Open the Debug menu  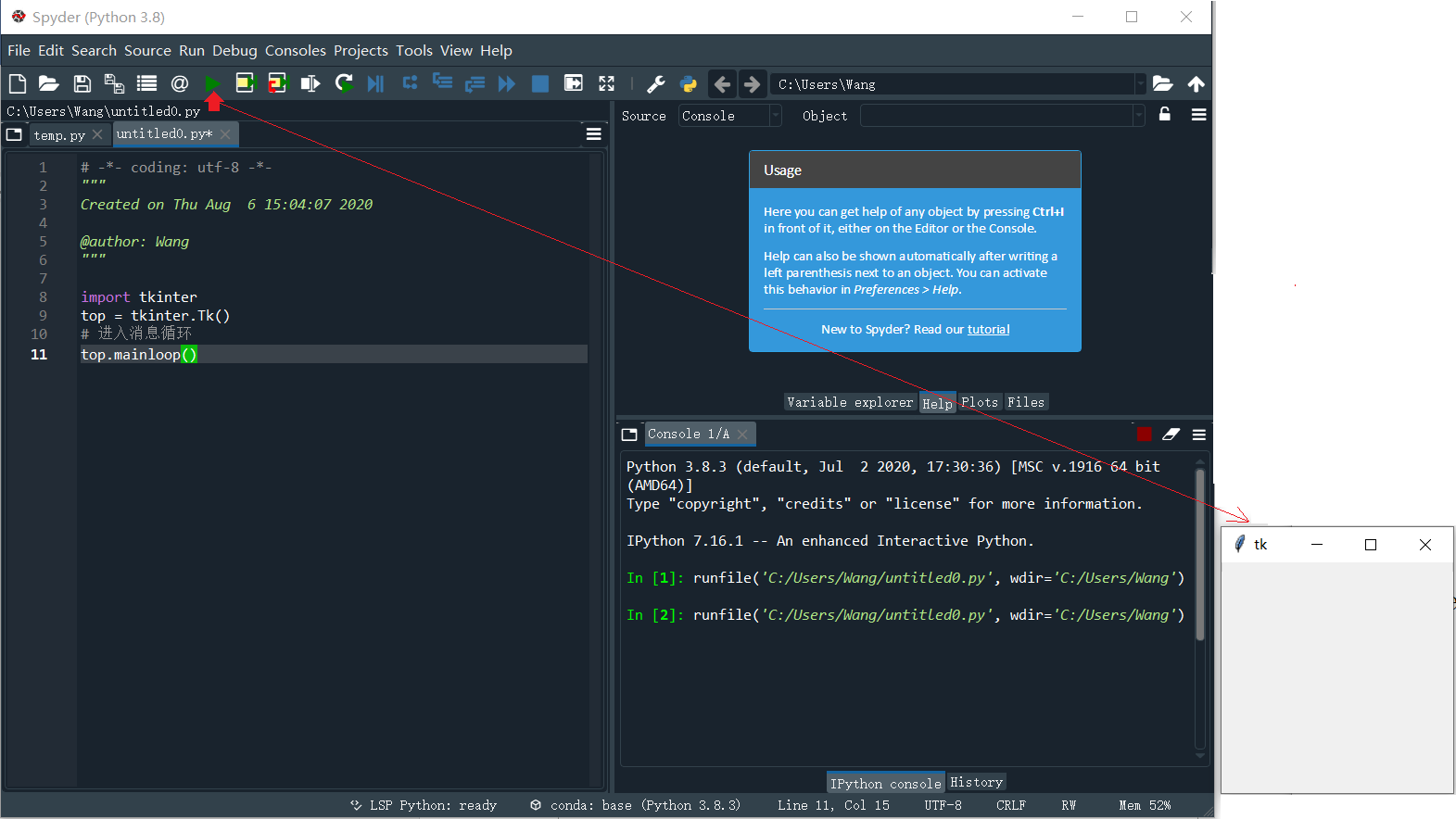pyautogui.click(x=234, y=50)
